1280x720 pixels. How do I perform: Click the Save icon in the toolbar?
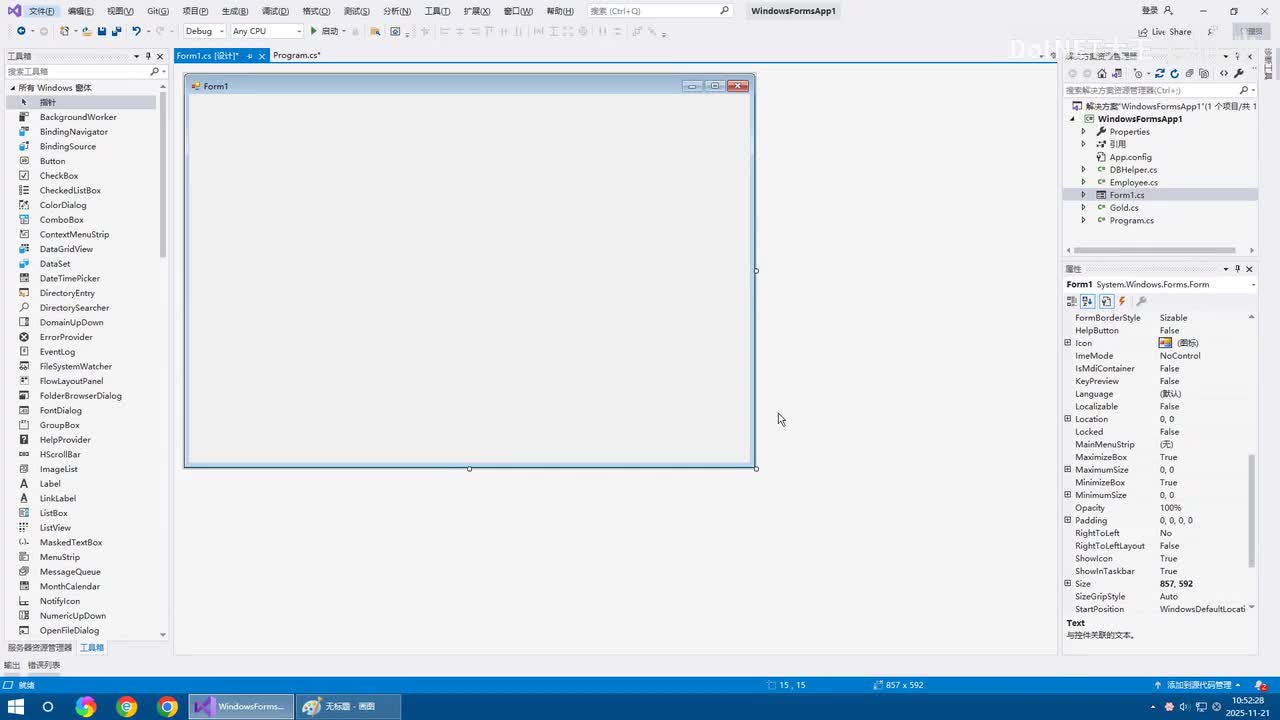pyautogui.click(x=102, y=31)
